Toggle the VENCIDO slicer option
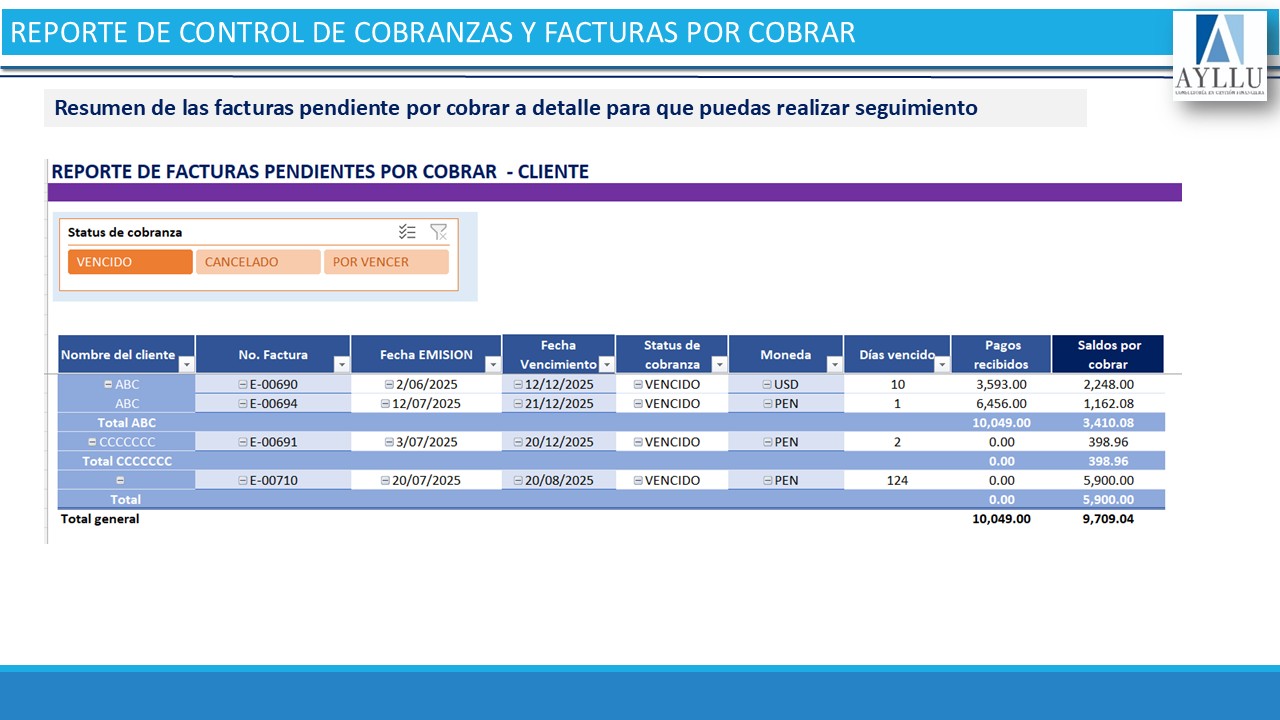 [130, 262]
